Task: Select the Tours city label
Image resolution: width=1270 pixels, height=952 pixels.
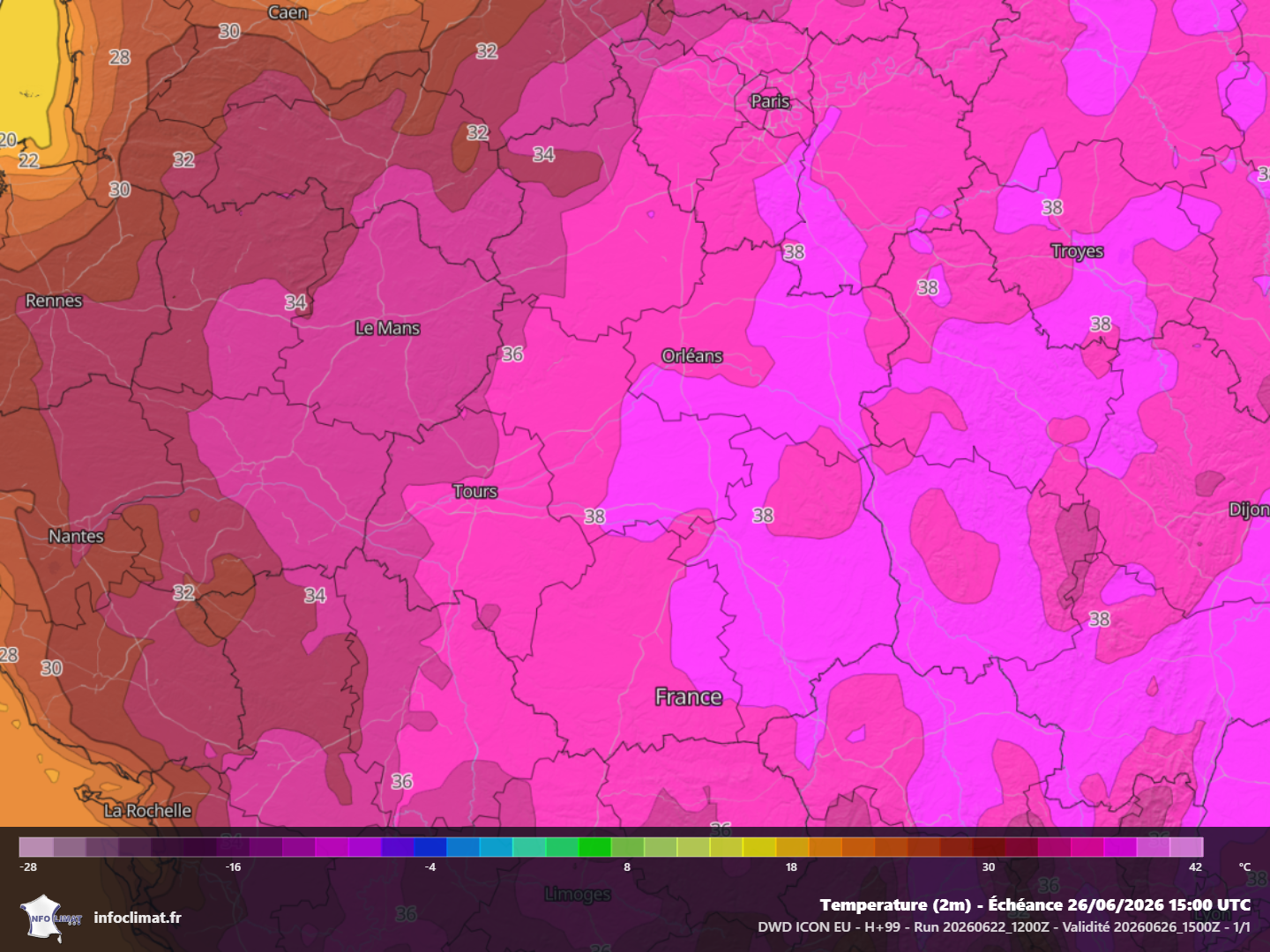Action: coord(475,491)
